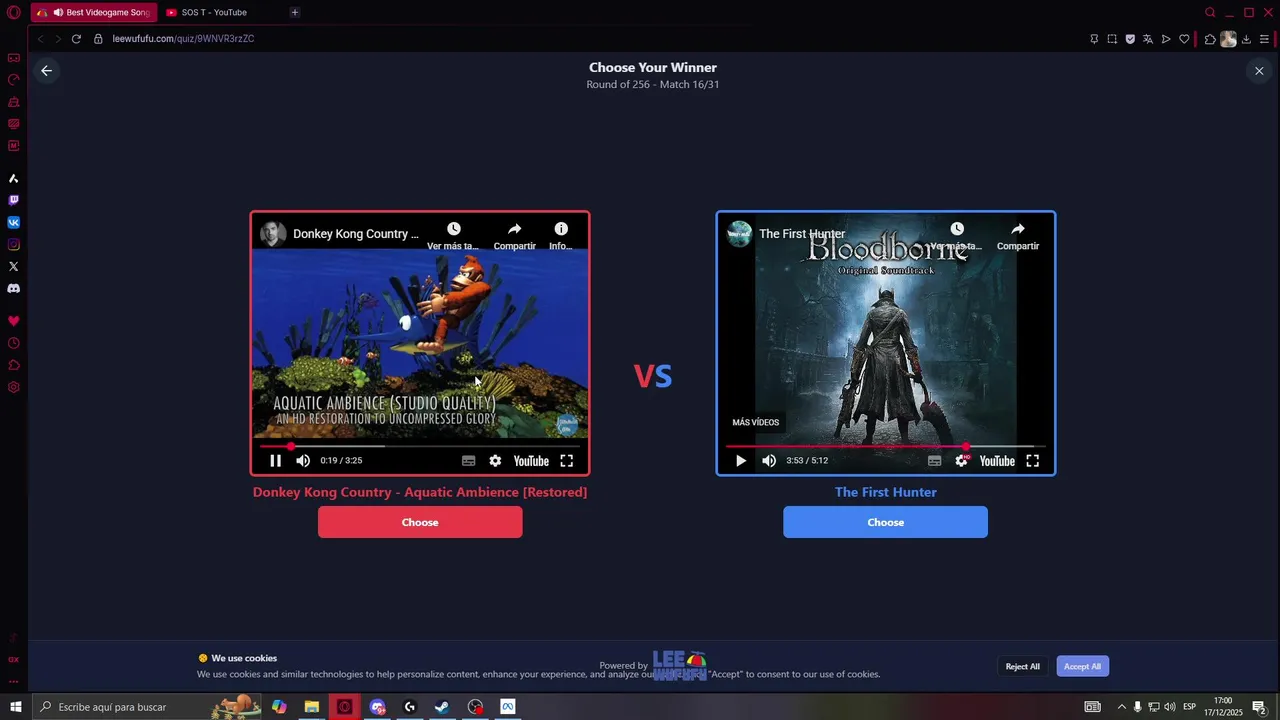Choose Donkey Kong Country Aquatic Ambience
This screenshot has width=1280, height=720.
(420, 522)
